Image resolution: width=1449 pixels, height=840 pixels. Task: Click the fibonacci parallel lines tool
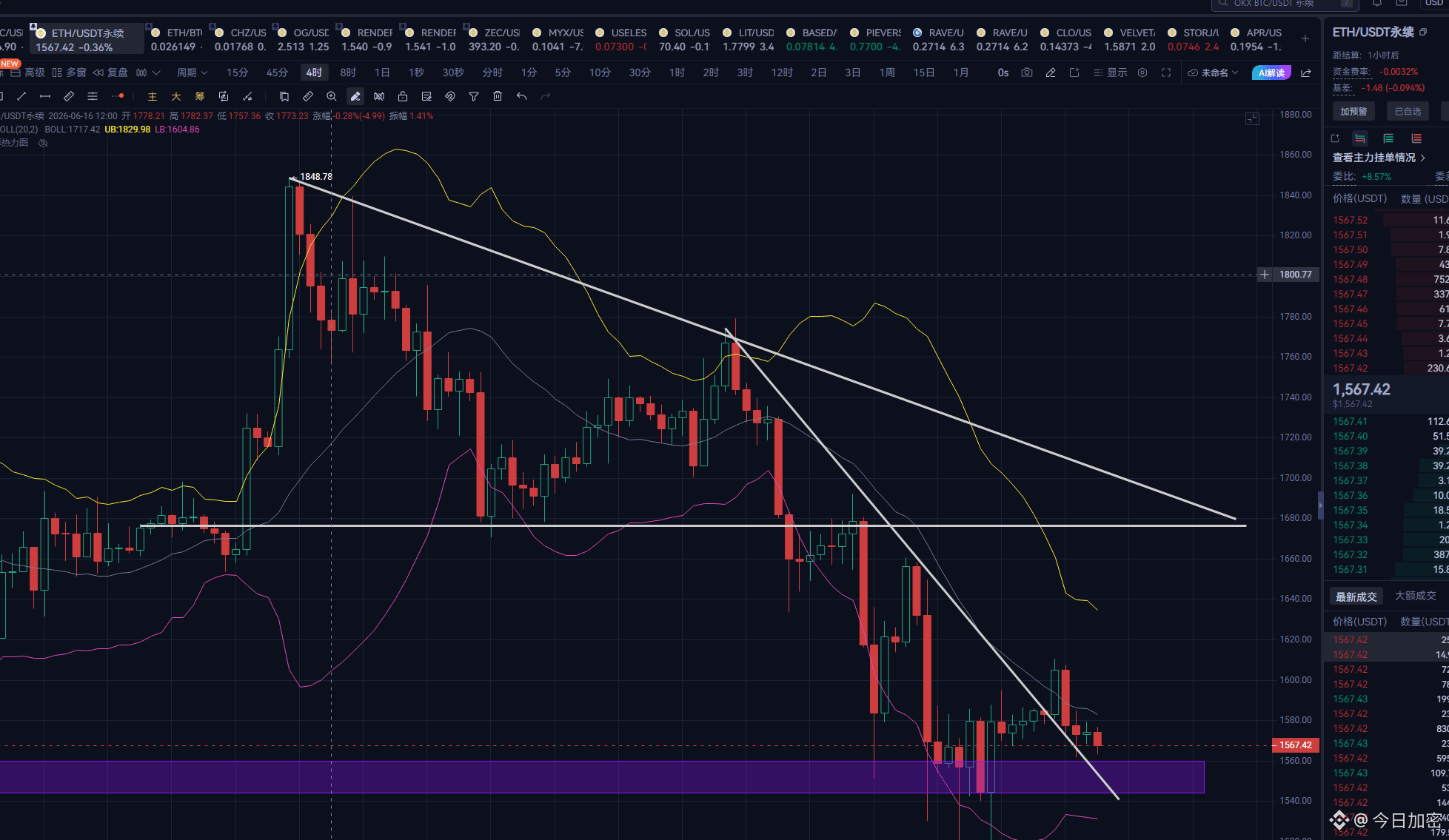[93, 96]
